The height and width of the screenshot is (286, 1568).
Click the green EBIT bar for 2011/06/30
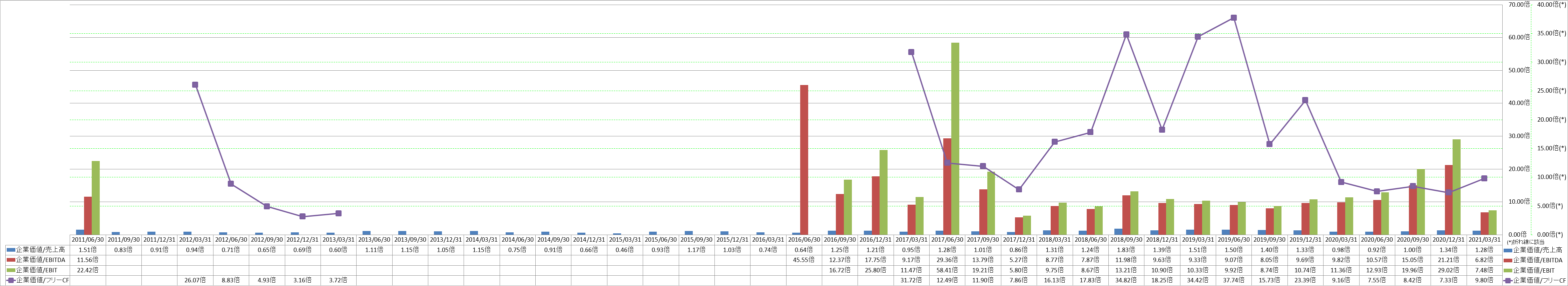pos(96,198)
